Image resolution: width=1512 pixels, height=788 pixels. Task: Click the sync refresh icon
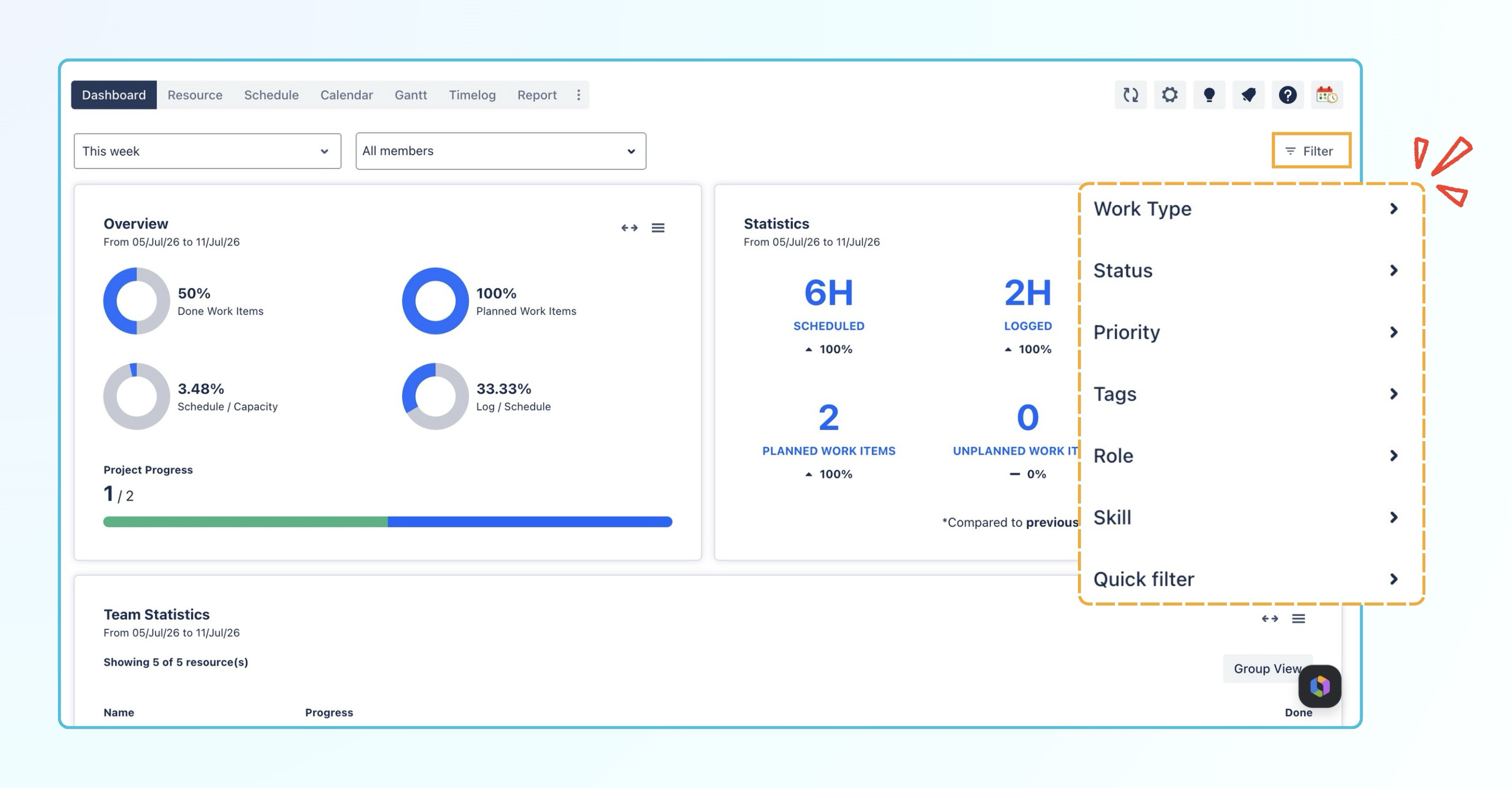[x=1131, y=95]
